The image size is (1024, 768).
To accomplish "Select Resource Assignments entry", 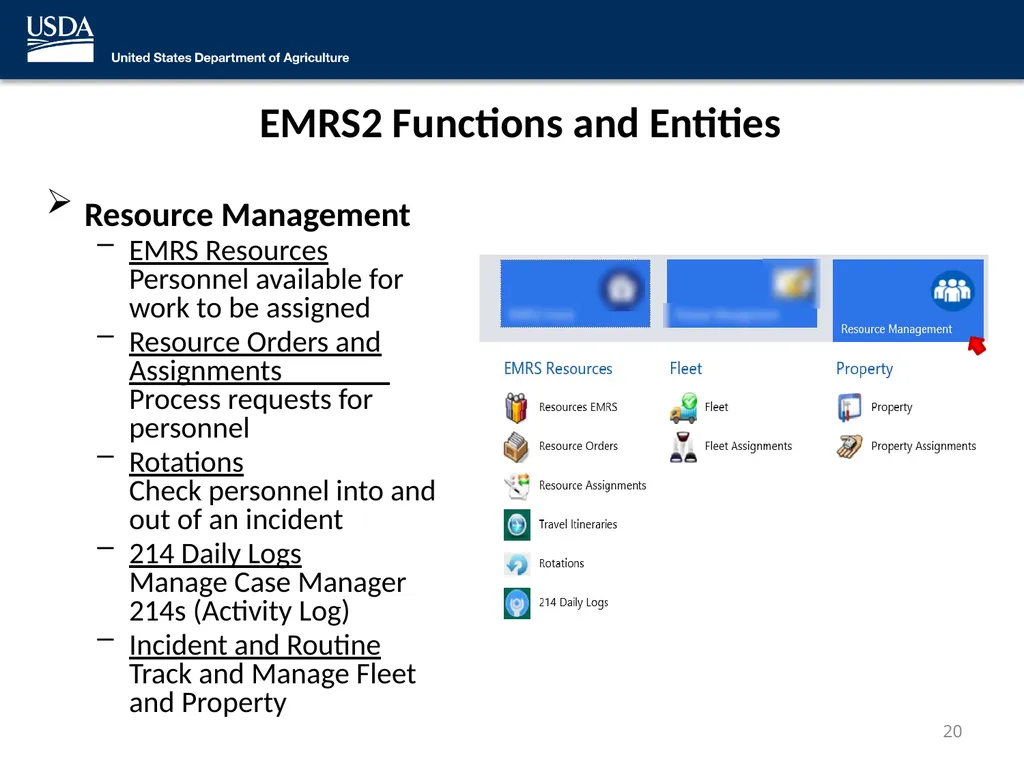I will [x=592, y=485].
